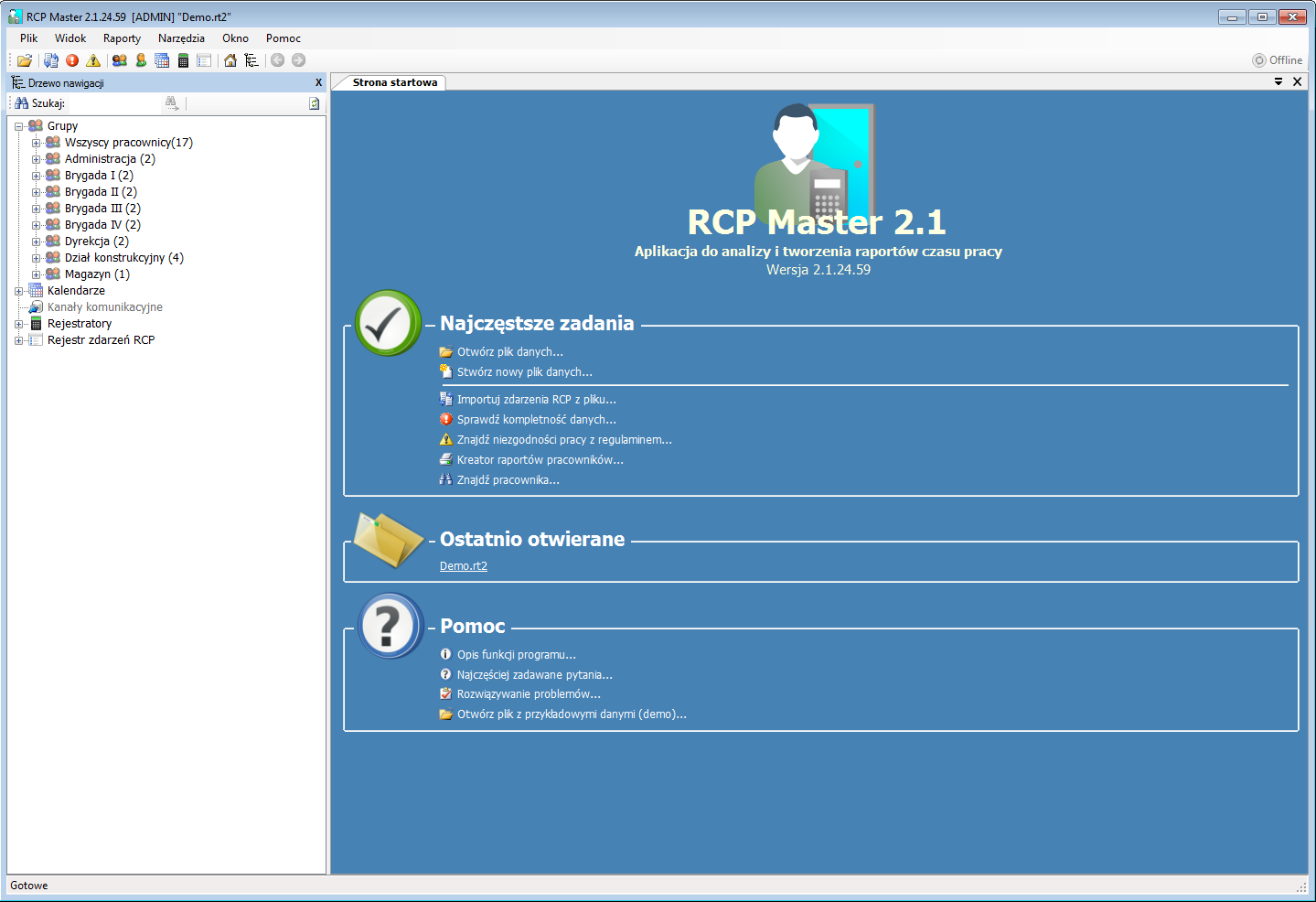Click the event register list toolbar icon
This screenshot has height=902, width=1316.
(204, 60)
